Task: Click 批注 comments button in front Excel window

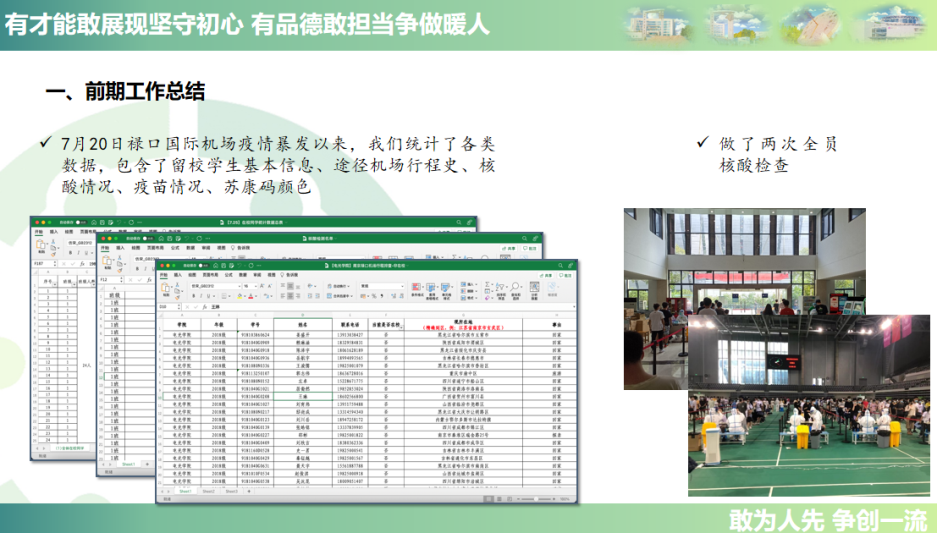Action: point(565,275)
